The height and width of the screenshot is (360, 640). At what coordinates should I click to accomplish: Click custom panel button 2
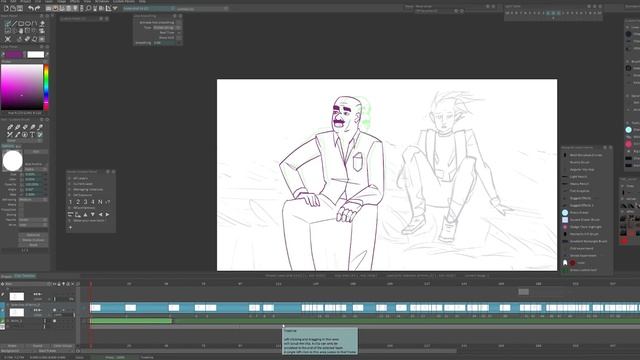click(78, 202)
